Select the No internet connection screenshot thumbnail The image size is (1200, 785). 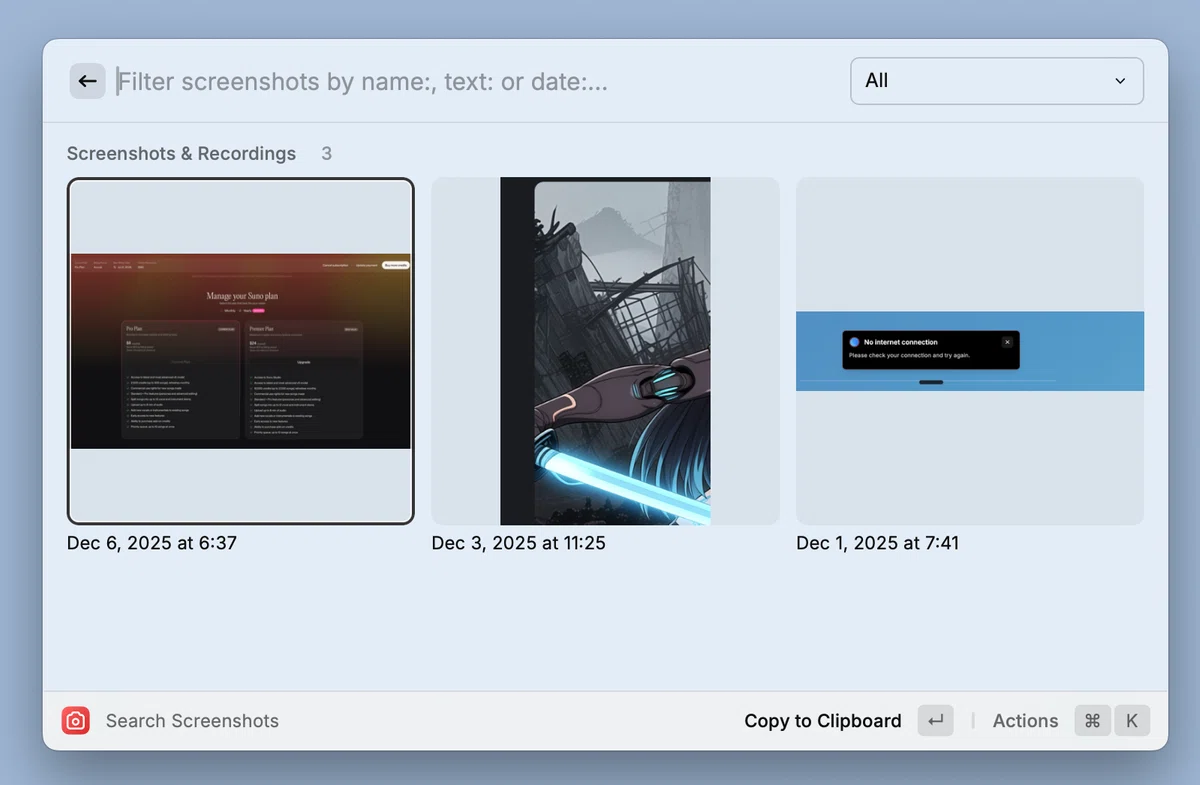(x=970, y=351)
